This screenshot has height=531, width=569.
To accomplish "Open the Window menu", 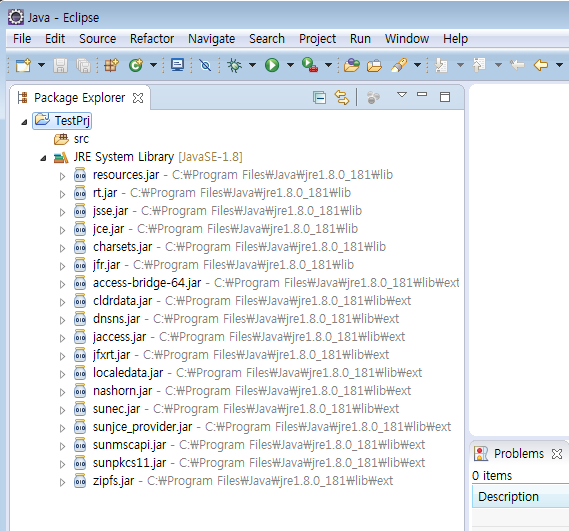I will pos(407,38).
